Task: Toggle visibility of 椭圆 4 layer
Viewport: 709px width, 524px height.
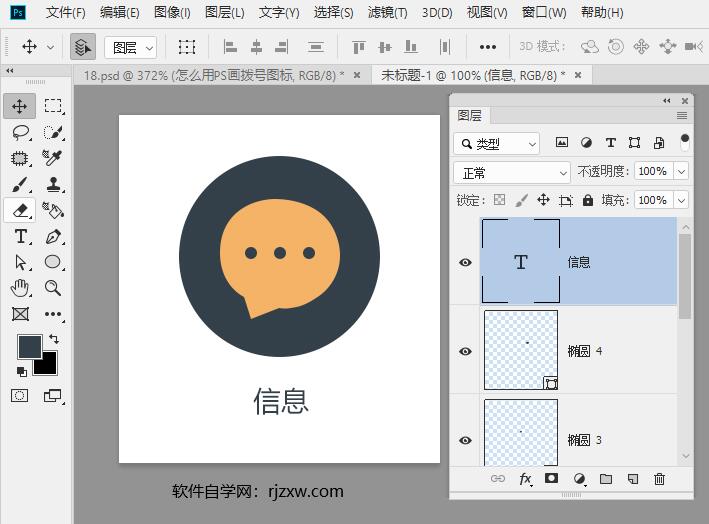Action: coord(465,351)
